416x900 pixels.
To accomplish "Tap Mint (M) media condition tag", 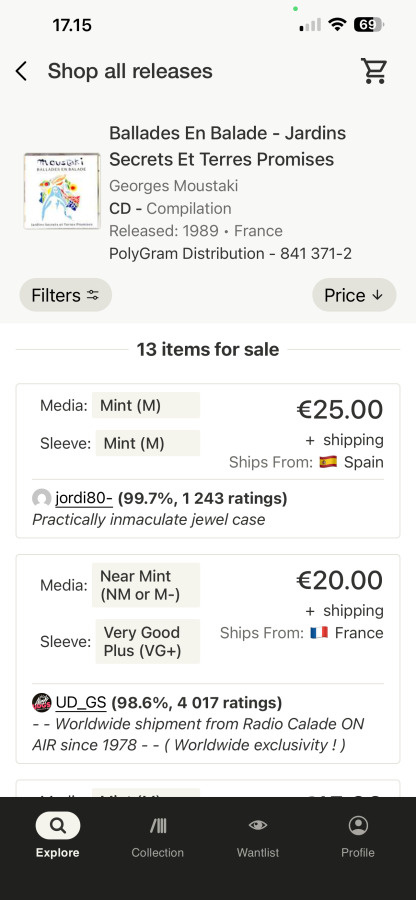I will pos(146,405).
